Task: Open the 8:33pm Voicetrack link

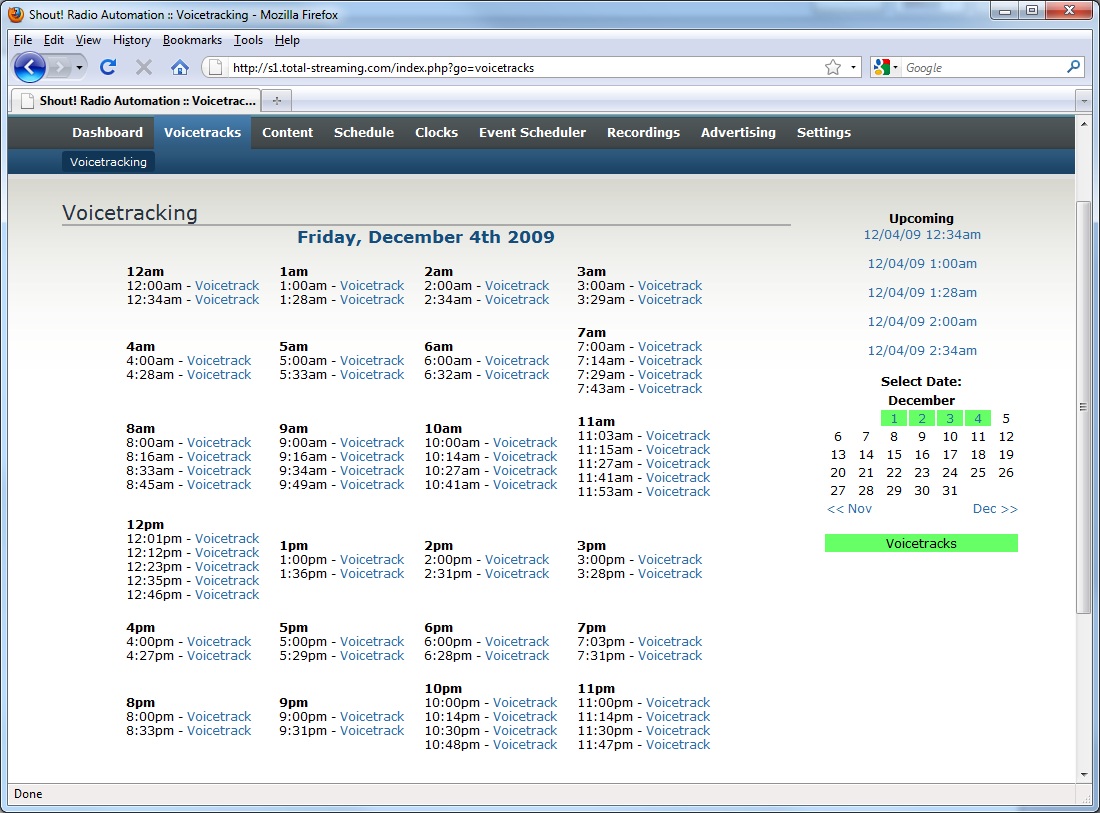Action: 219,731
